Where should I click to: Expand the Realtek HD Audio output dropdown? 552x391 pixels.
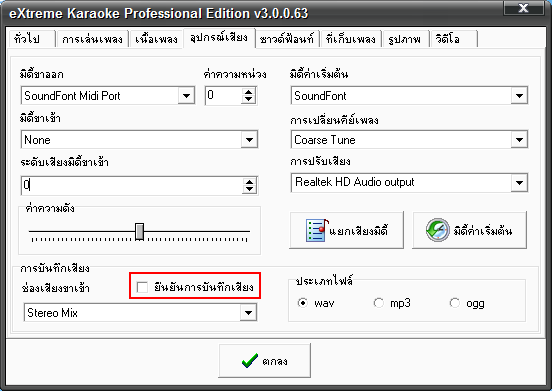click(x=519, y=183)
